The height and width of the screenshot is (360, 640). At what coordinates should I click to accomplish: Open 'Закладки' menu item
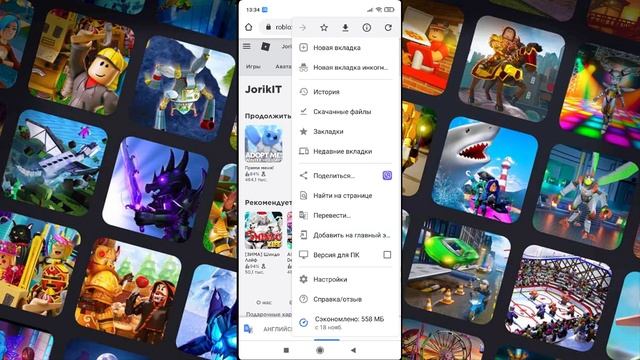[346, 131]
